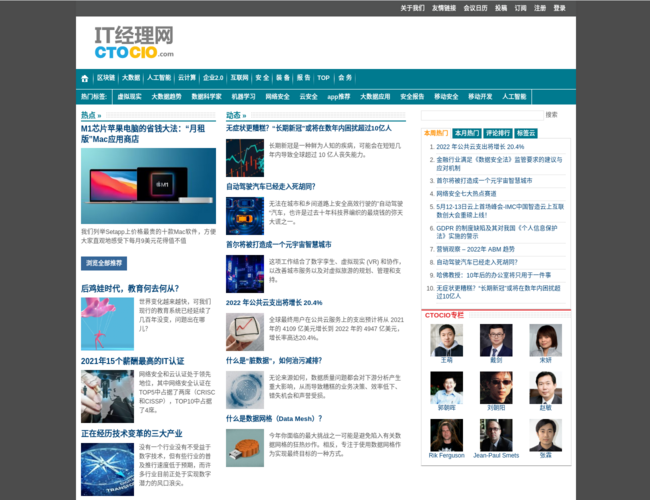
Task: Open 刘朝阳 columnist avatar
Action: (x=496, y=387)
